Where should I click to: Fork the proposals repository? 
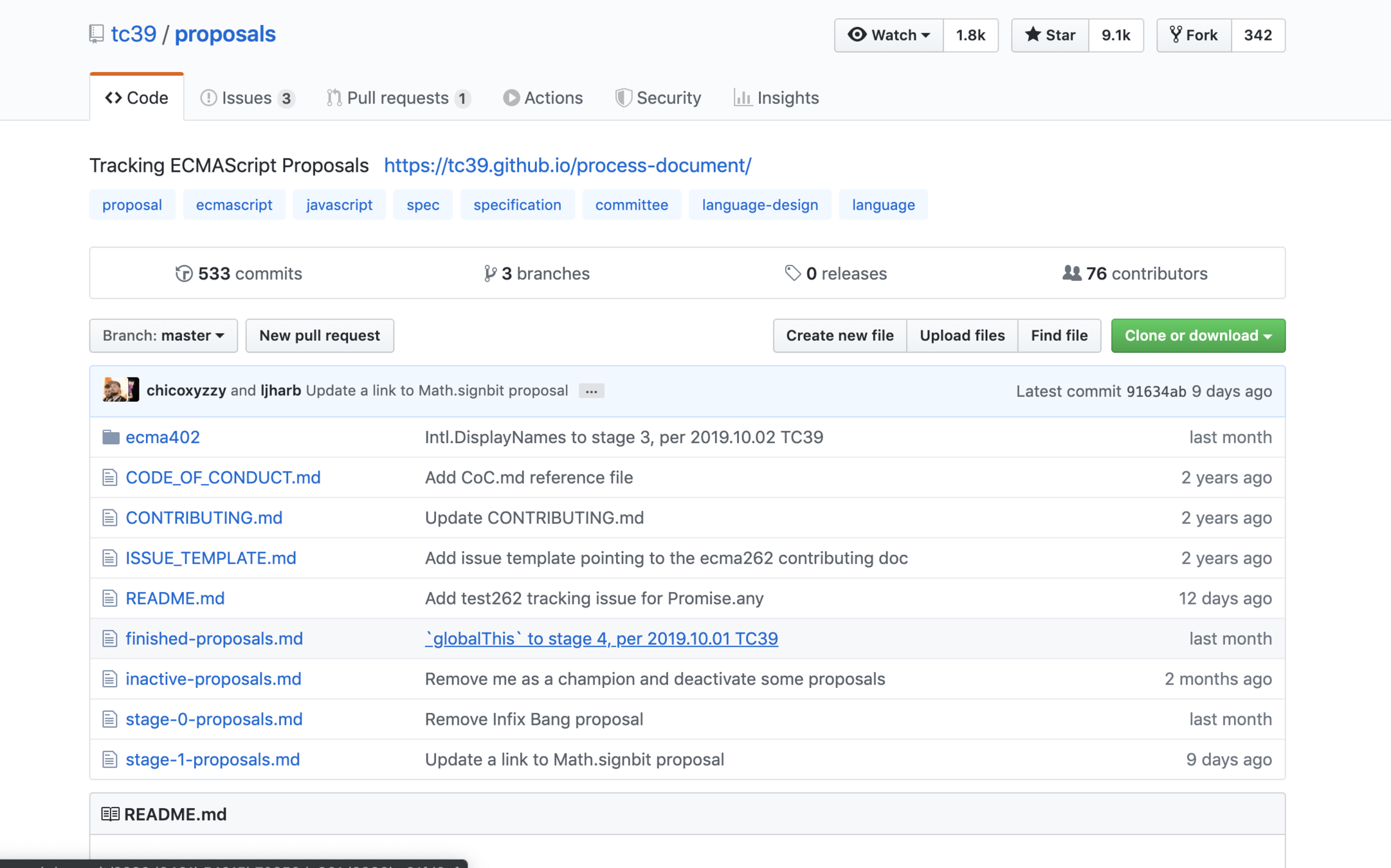pos(1194,35)
